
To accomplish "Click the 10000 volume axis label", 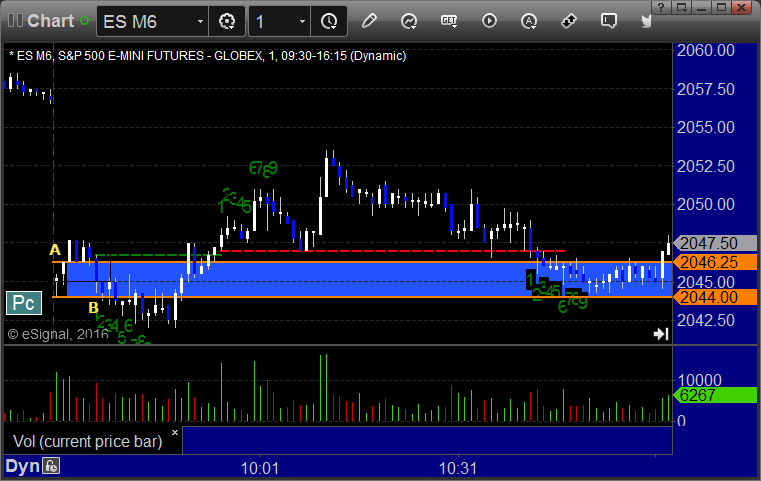I will (x=699, y=380).
